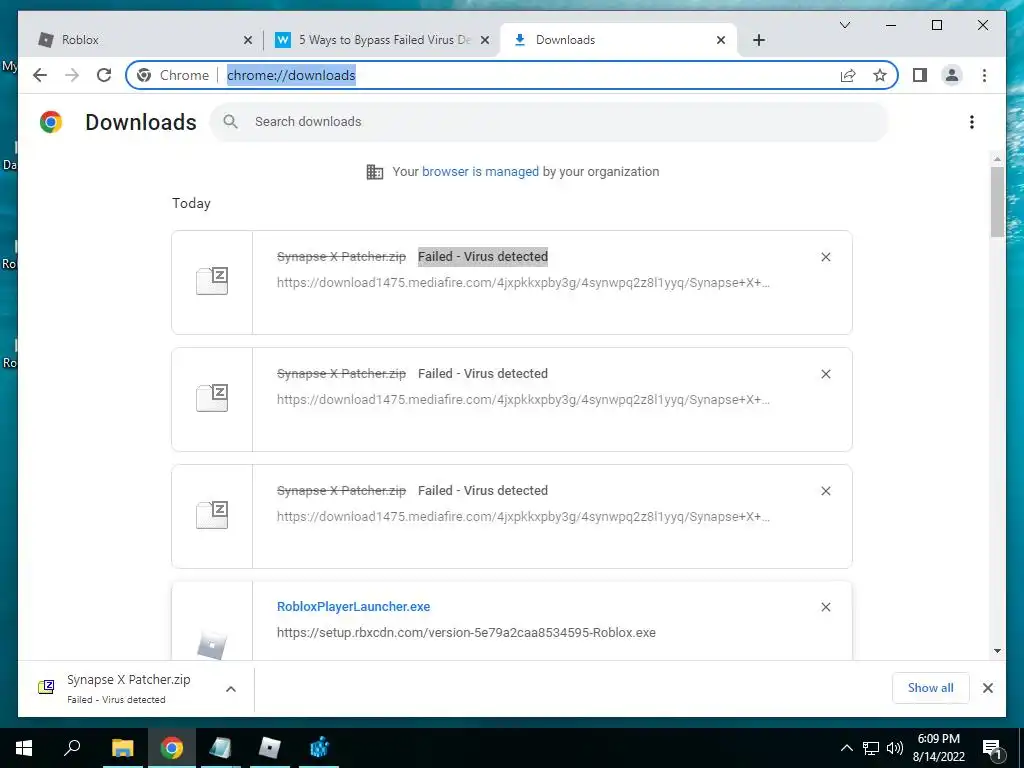
Task: Open the tab search chevron
Action: point(844,25)
